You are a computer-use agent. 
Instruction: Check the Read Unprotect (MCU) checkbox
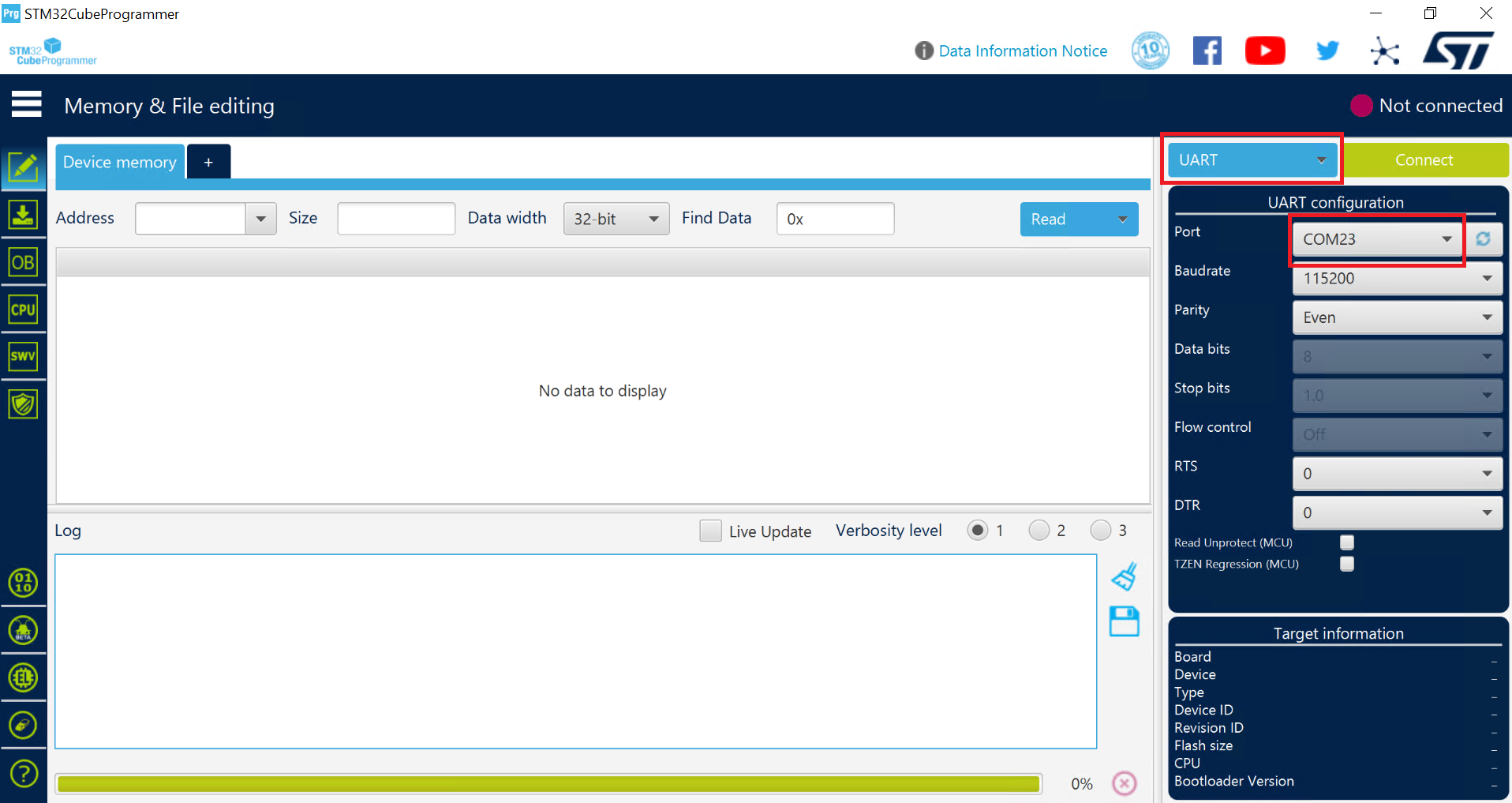point(1347,542)
